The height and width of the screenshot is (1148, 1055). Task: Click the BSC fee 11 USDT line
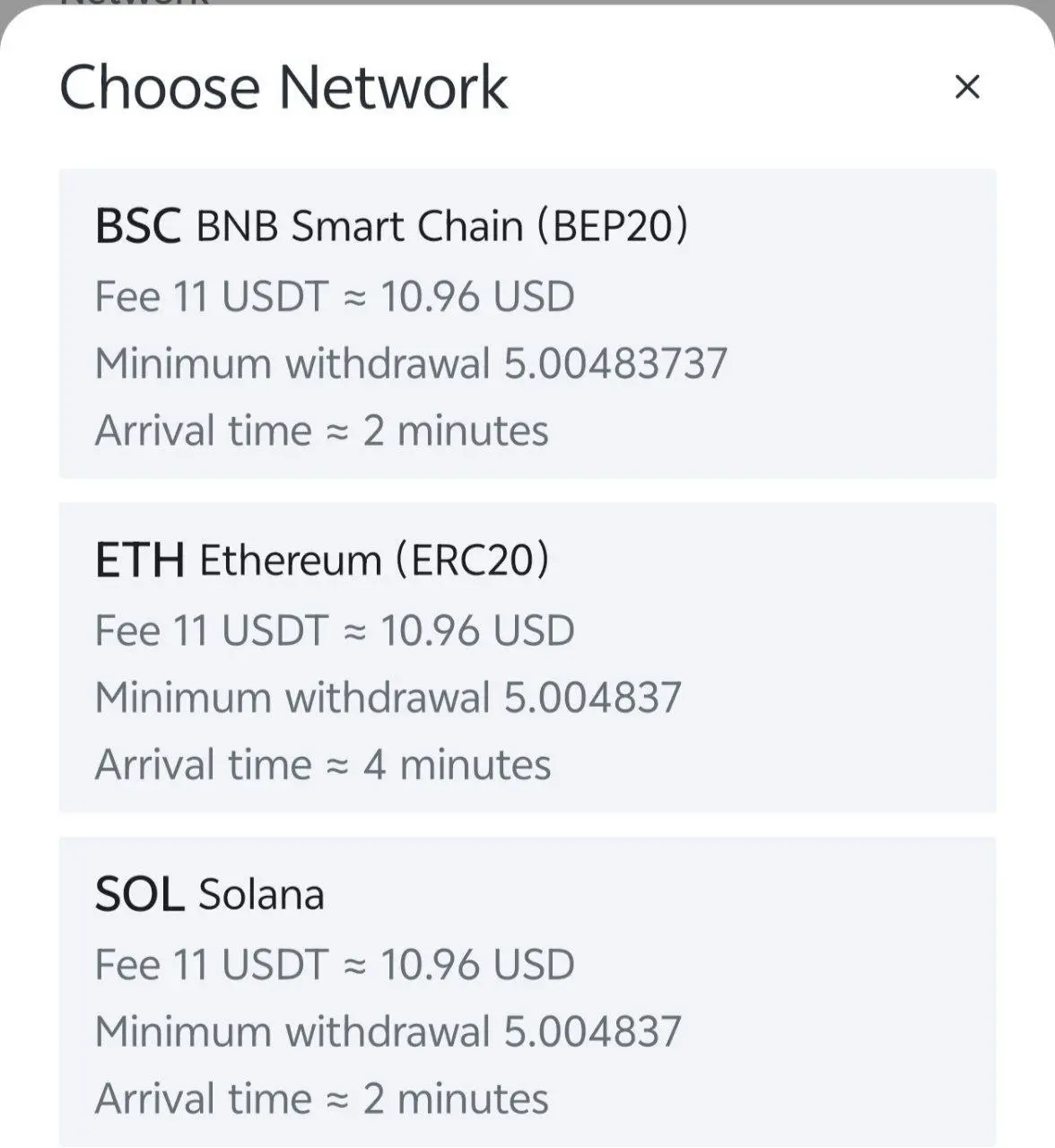(x=335, y=297)
